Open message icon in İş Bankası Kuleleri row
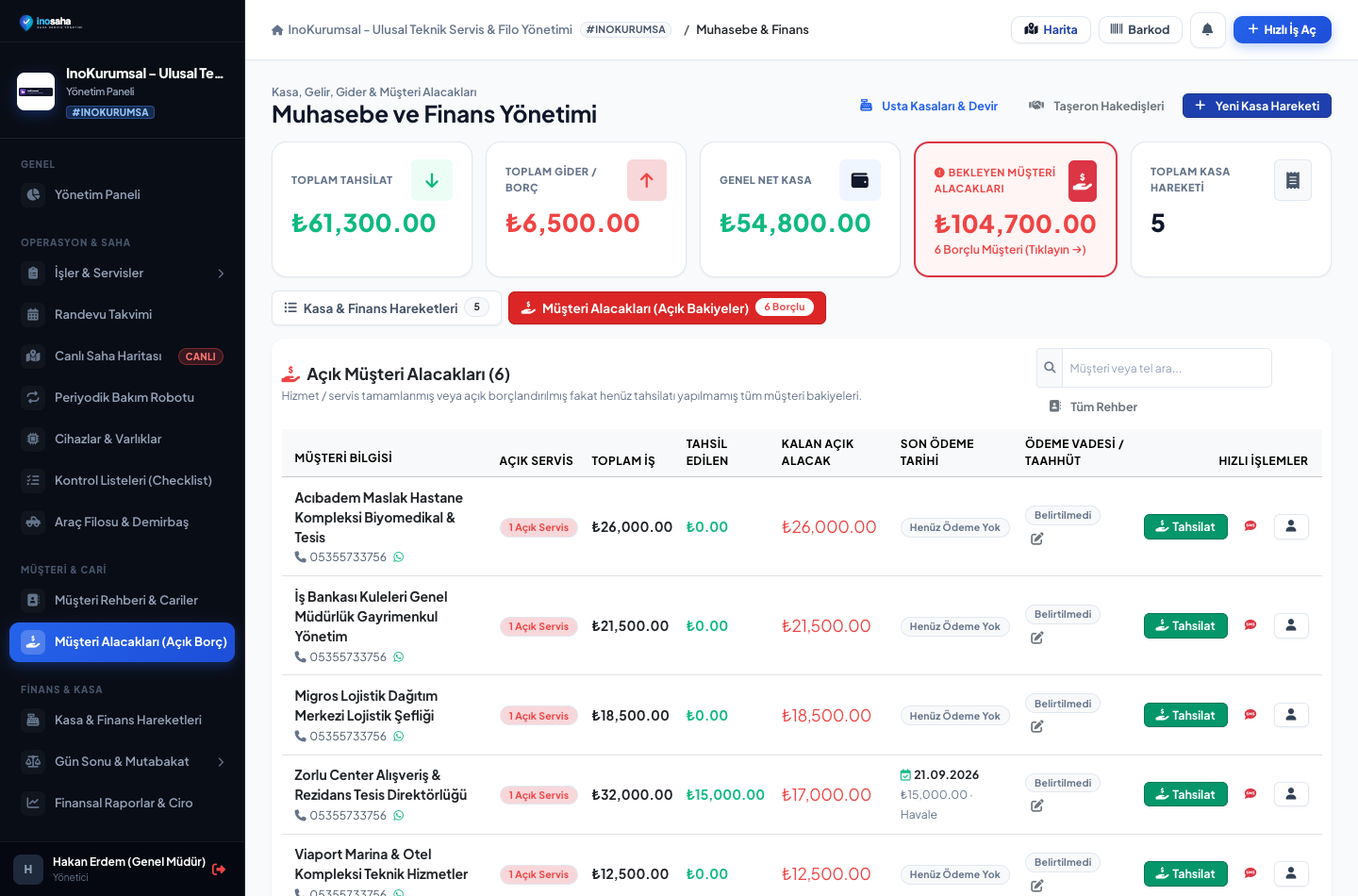Screen dimensions: 1358x896 1250,625
